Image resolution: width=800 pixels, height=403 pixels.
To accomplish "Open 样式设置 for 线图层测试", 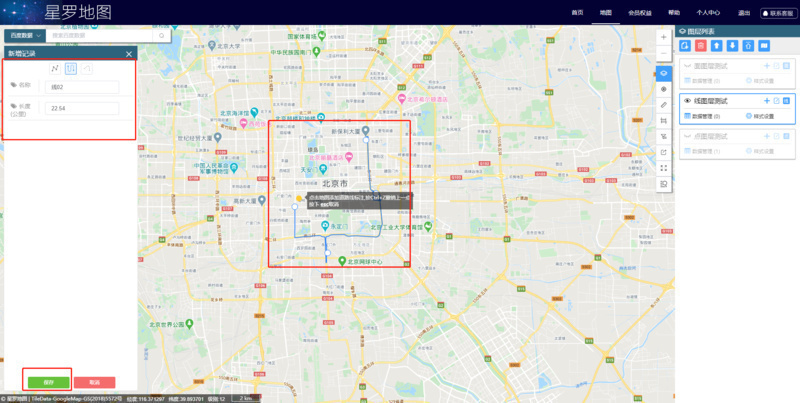I will (760, 116).
